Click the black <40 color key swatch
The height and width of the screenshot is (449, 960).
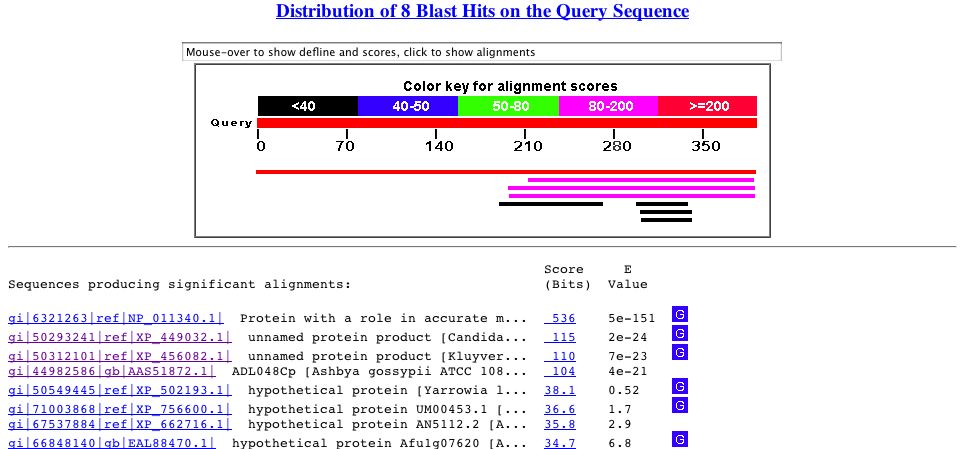(x=307, y=106)
